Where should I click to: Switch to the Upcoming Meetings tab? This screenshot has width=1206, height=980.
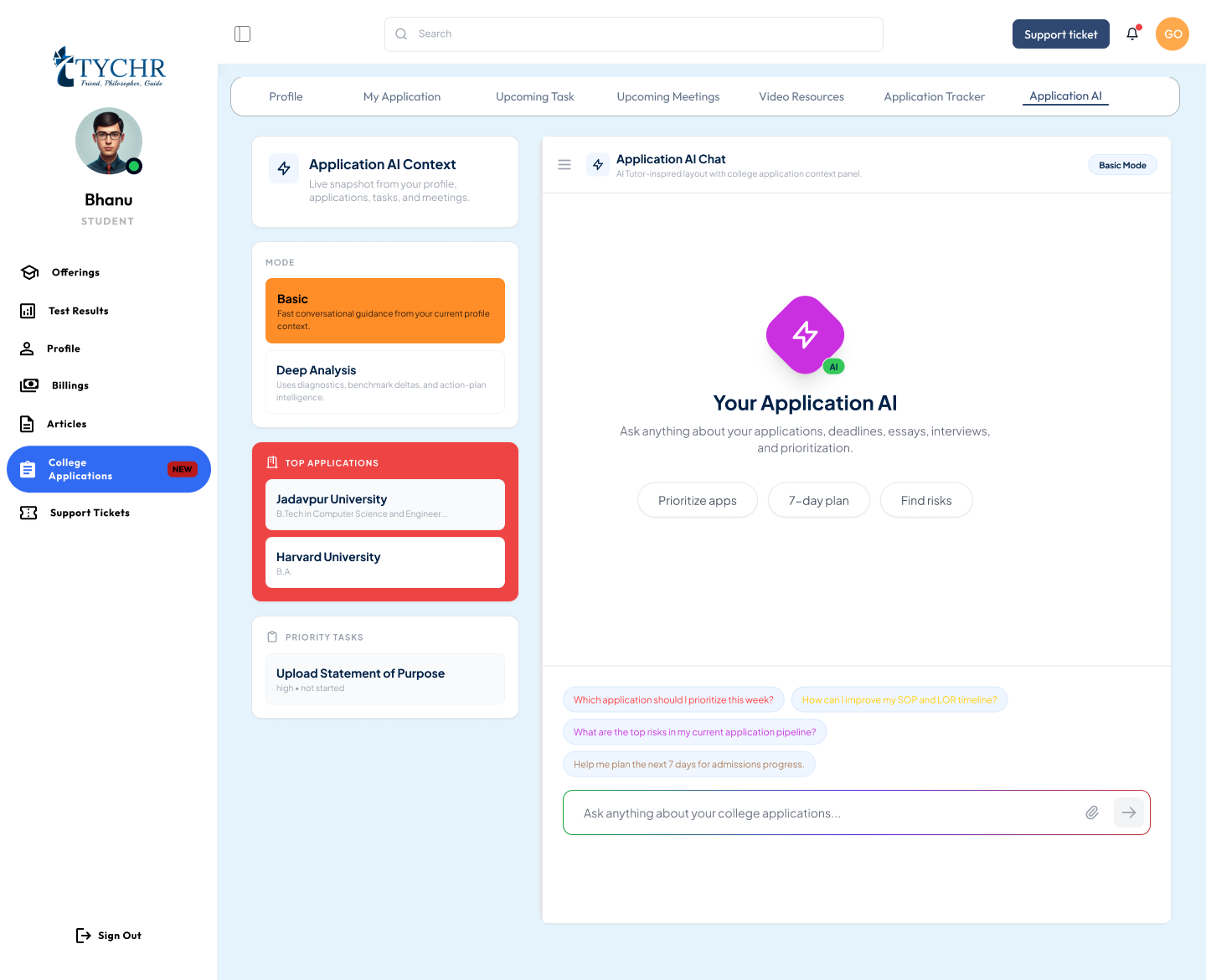click(x=668, y=96)
